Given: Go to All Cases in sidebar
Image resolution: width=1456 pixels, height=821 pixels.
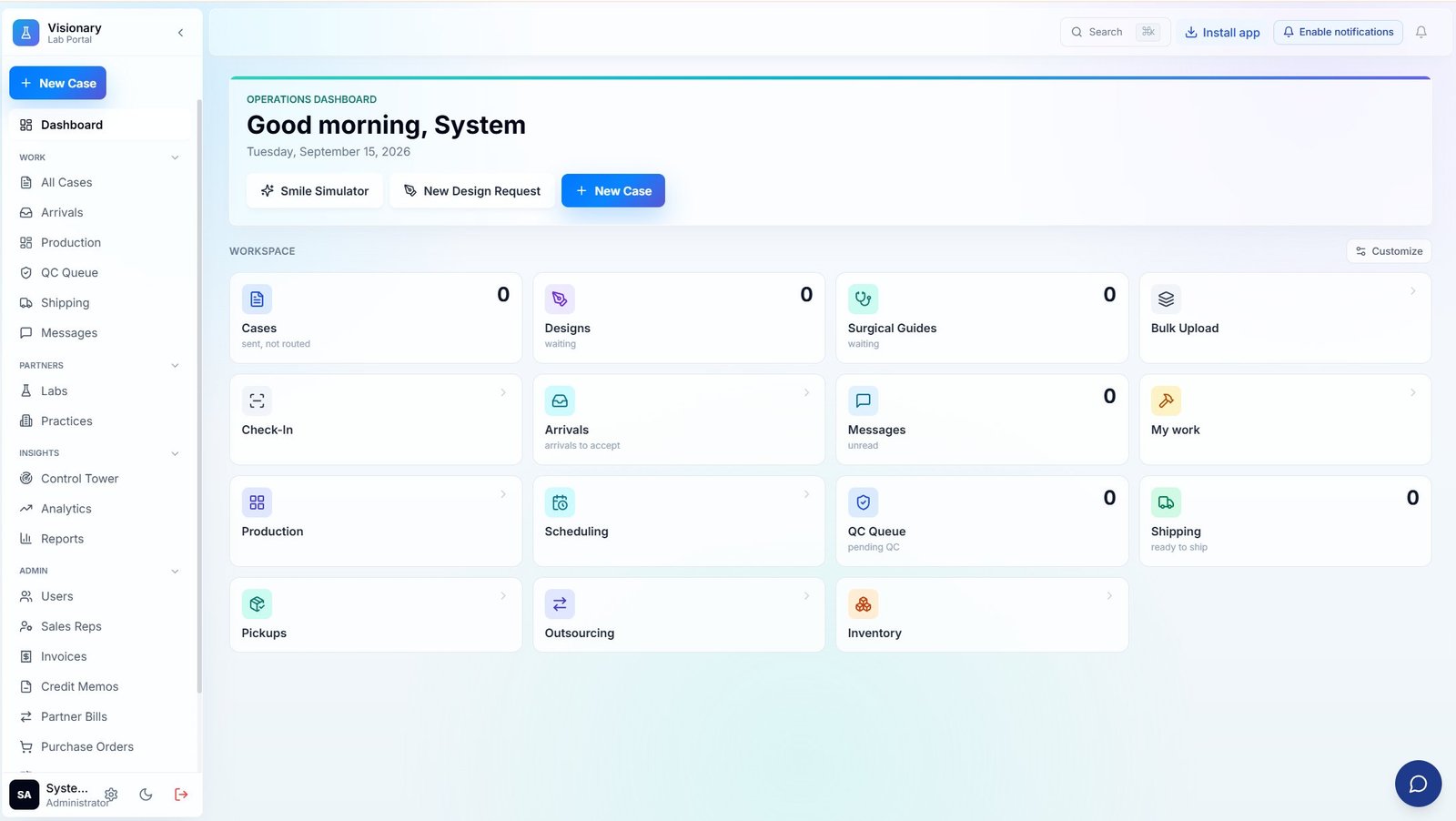Looking at the screenshot, I should tap(100, 182).
